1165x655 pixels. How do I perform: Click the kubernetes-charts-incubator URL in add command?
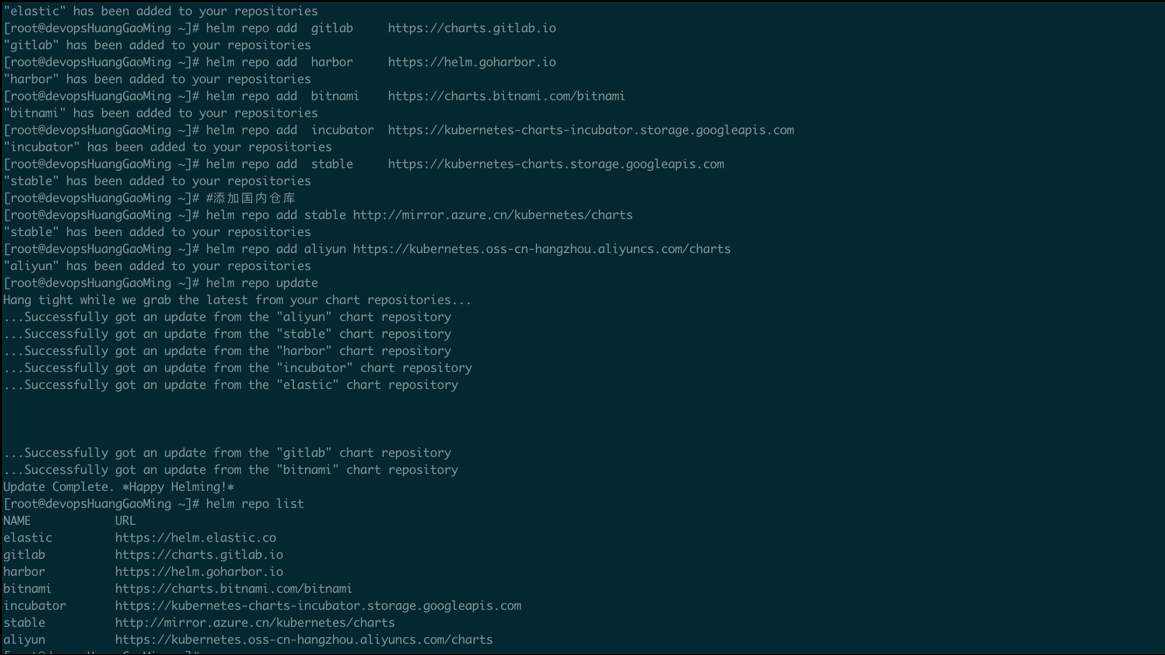coord(591,130)
